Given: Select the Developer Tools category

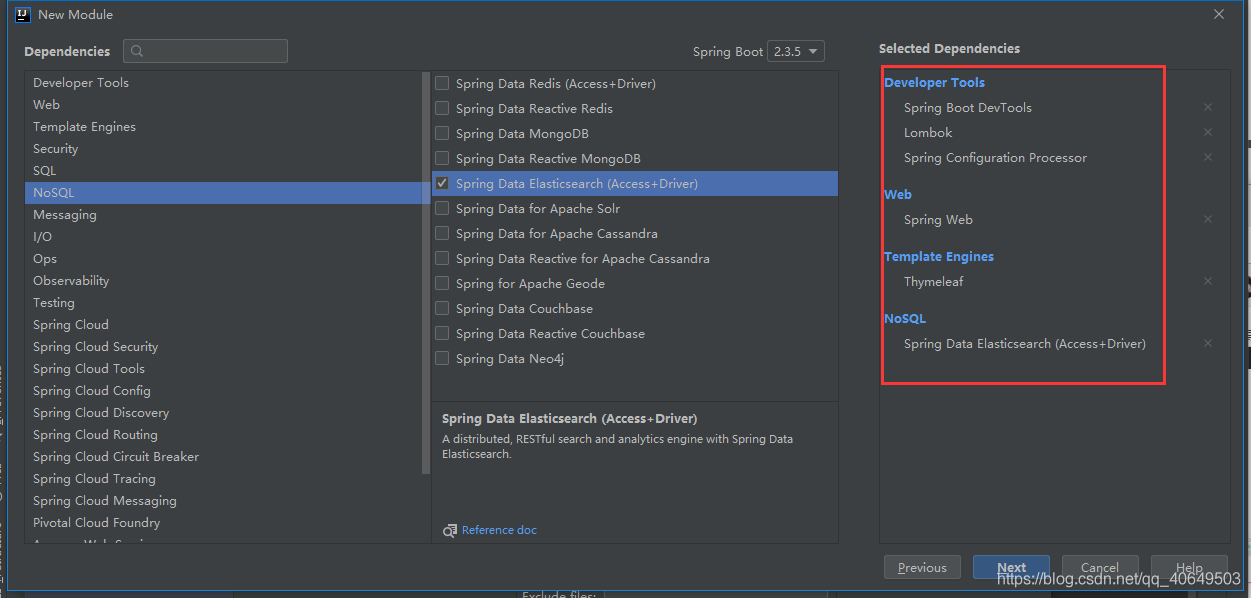Looking at the screenshot, I should [x=224, y=82].
